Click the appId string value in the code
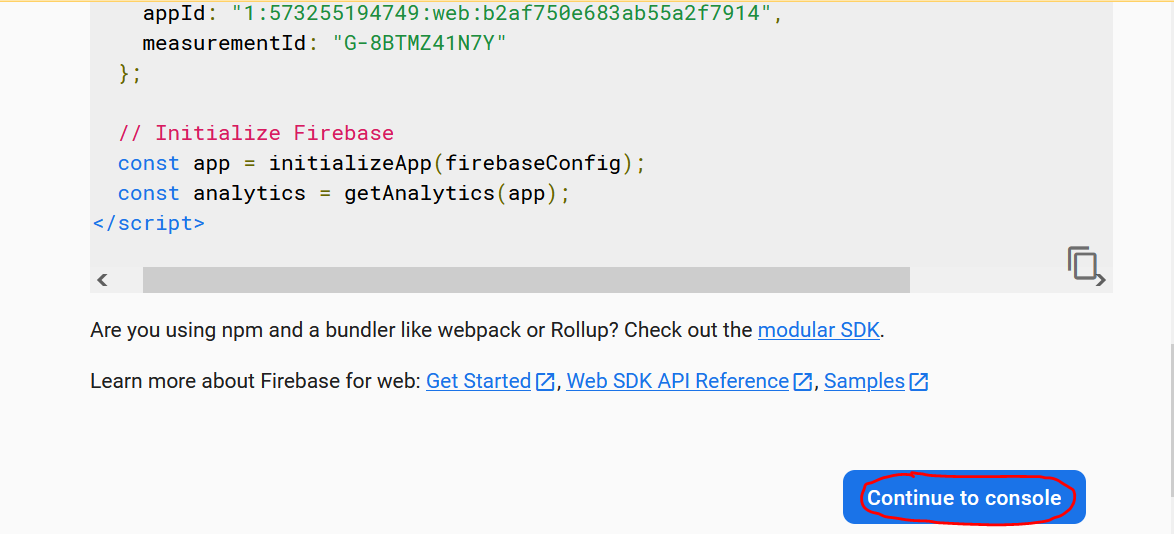 click(x=501, y=13)
